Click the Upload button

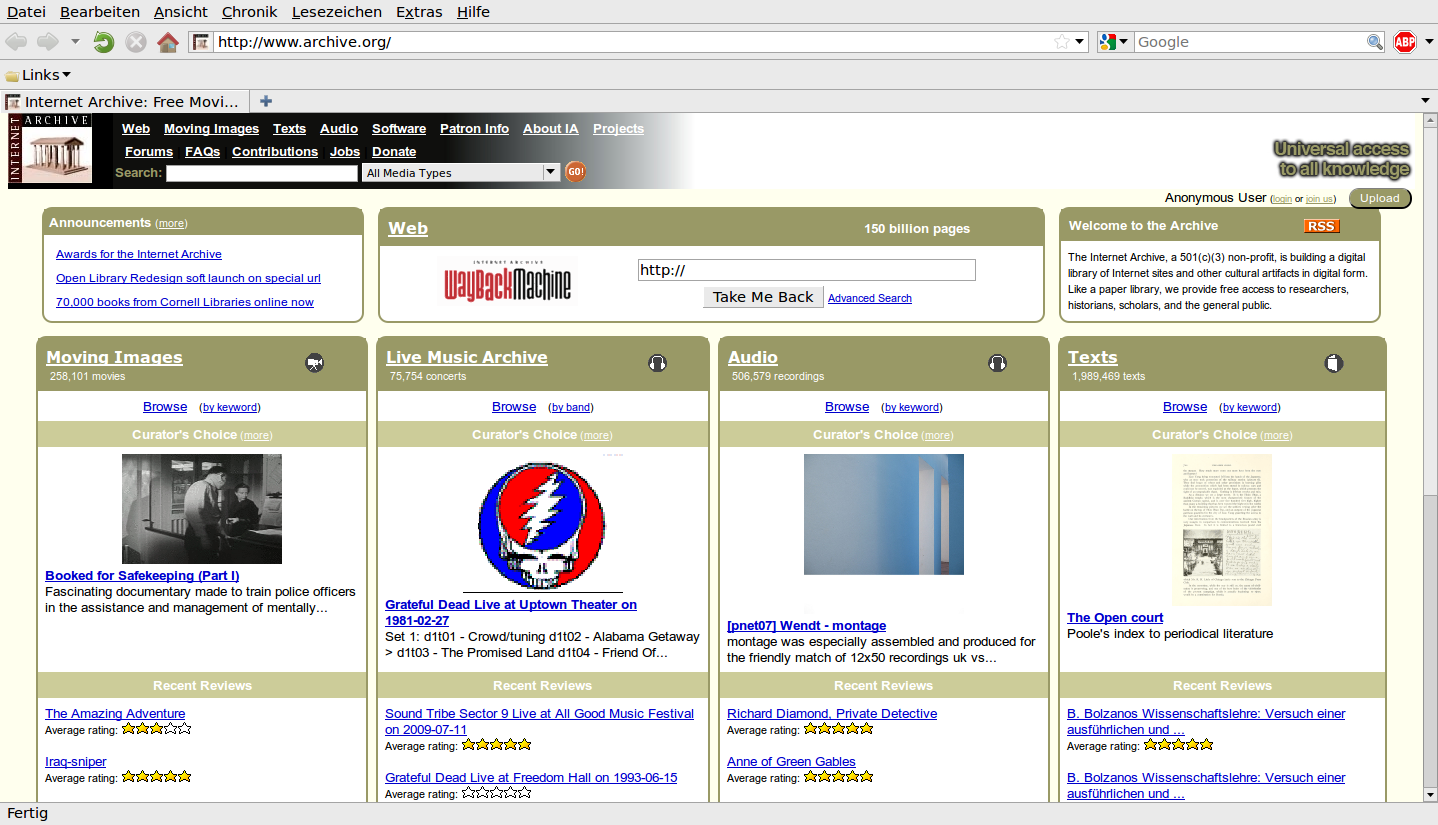tap(1380, 198)
